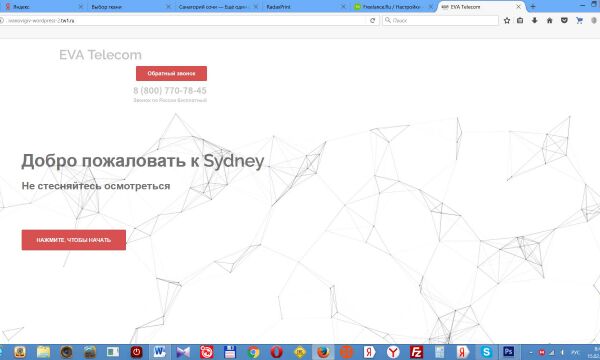Open Google Chrome from the taskbar
600x360 pixels.
pos(253,352)
